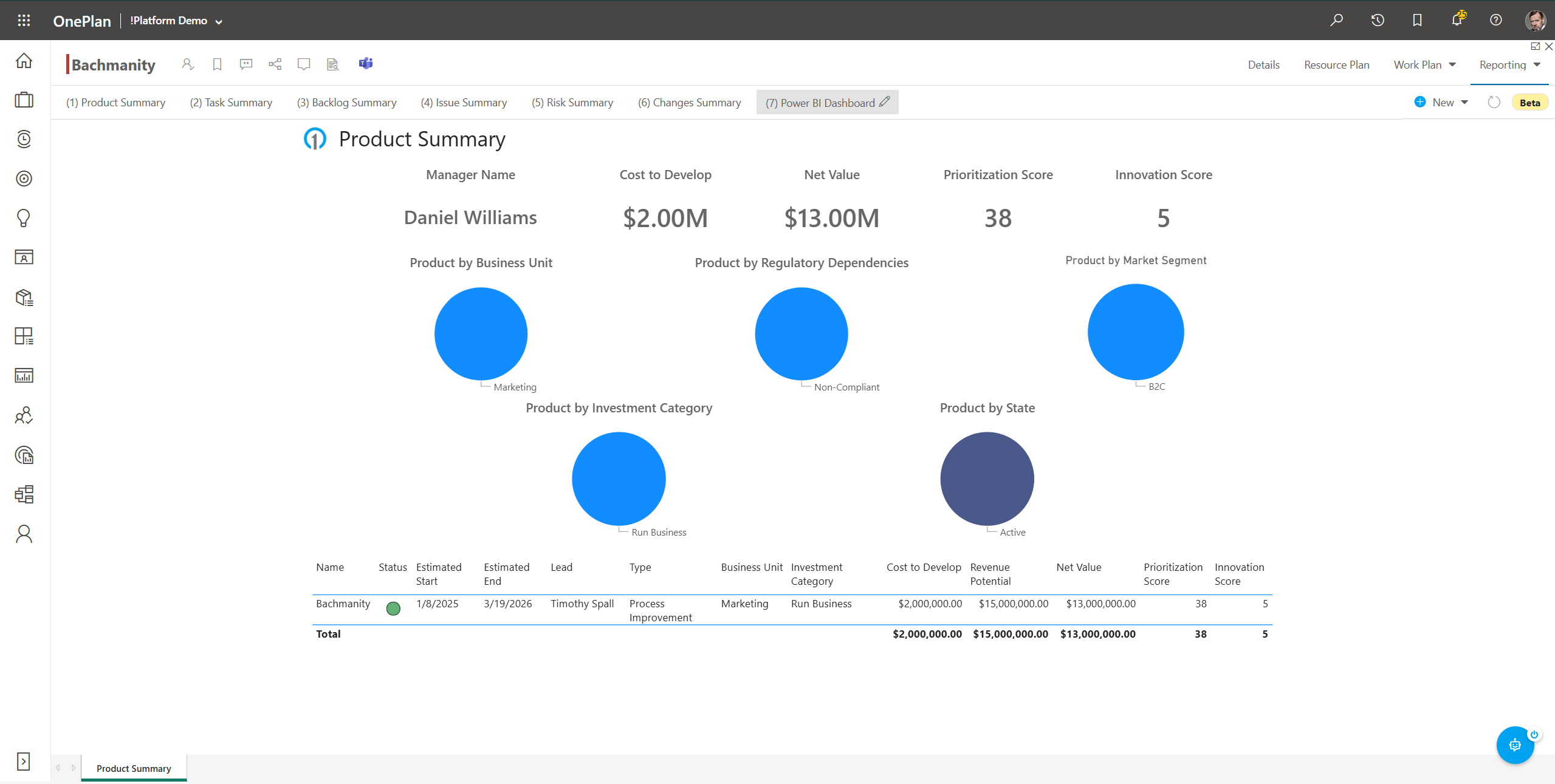
Task: Open the app launcher grid menu
Action: point(24,21)
